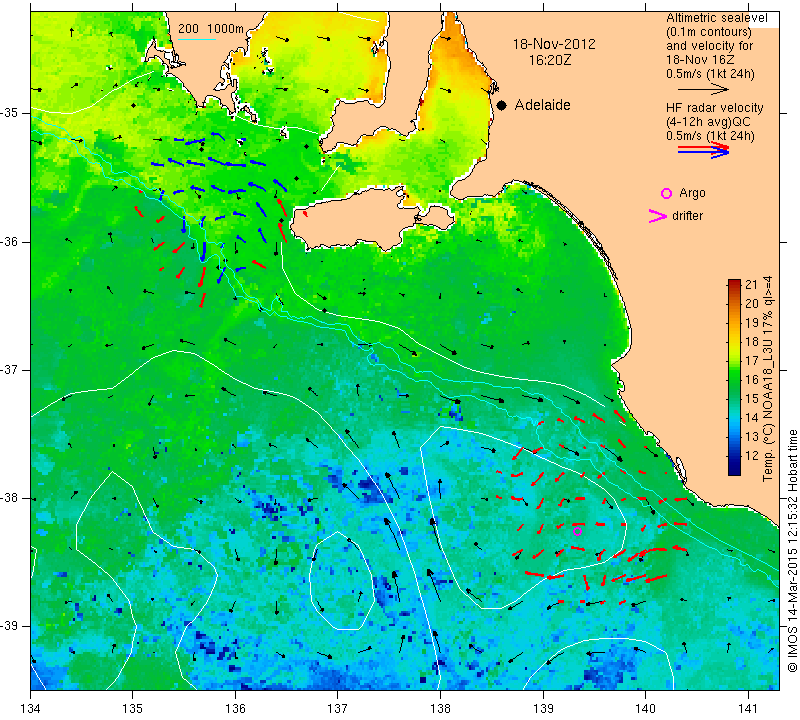Click the 16:20Z time label
The width and height of the screenshot is (800, 720).
click(x=549, y=60)
